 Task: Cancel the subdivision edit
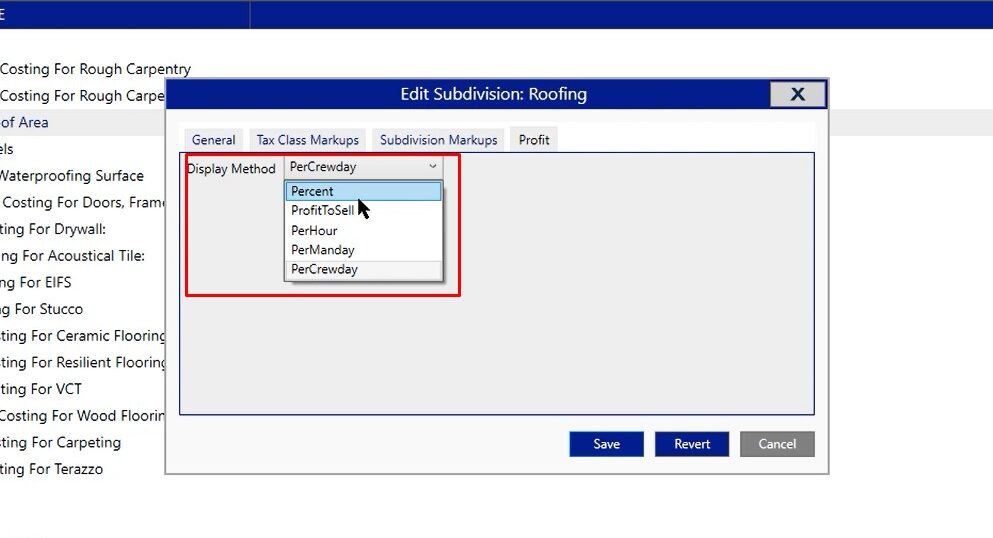777,444
